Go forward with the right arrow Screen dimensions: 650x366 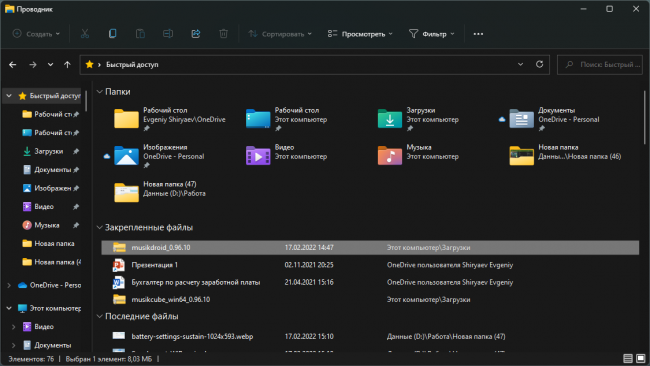click(33, 65)
